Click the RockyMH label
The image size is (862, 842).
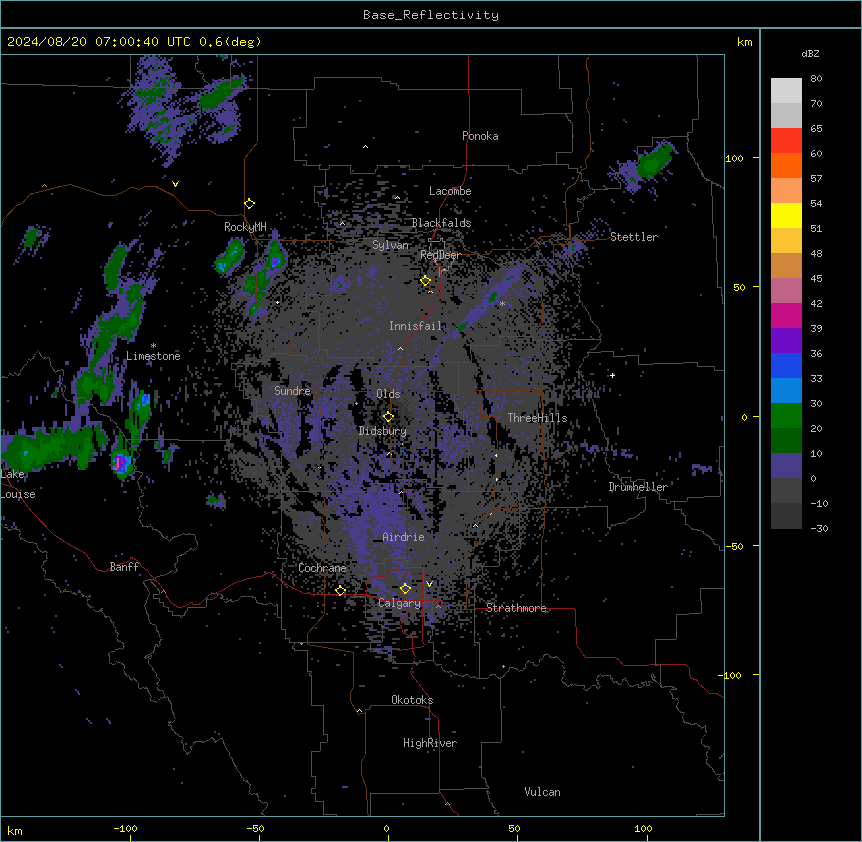click(245, 227)
